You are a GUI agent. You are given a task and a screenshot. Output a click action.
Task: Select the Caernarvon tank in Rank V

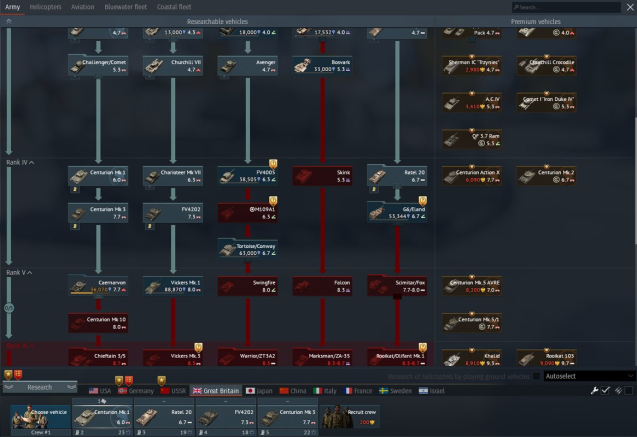pyautogui.click(x=99, y=287)
